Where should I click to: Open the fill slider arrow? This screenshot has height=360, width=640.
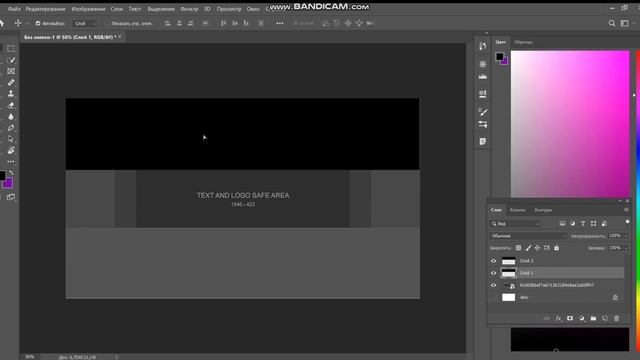(x=626, y=248)
